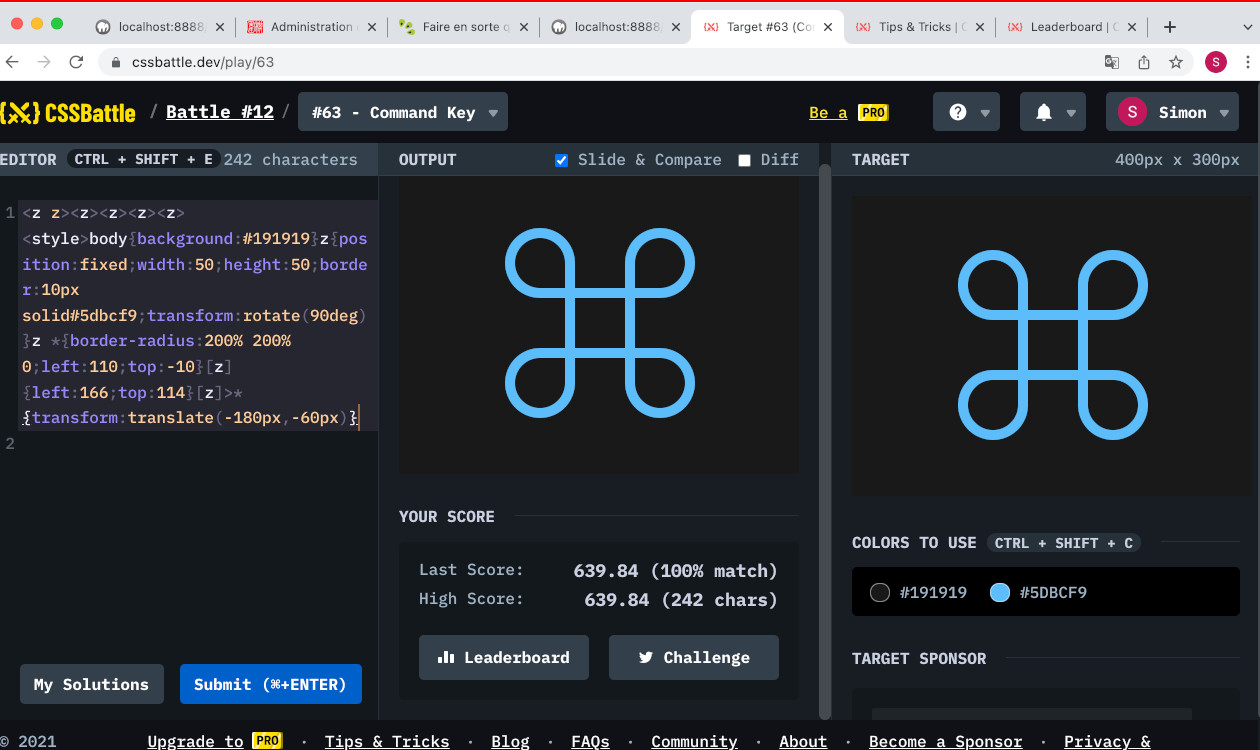1260x750 pixels.
Task: Open the Leaderboard button under Your Score
Action: tap(504, 657)
